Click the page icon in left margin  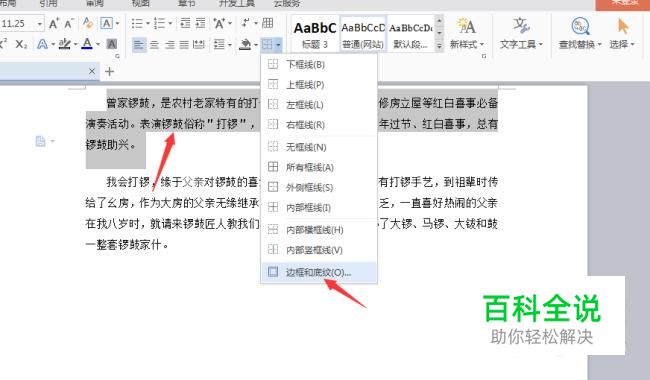41,141
